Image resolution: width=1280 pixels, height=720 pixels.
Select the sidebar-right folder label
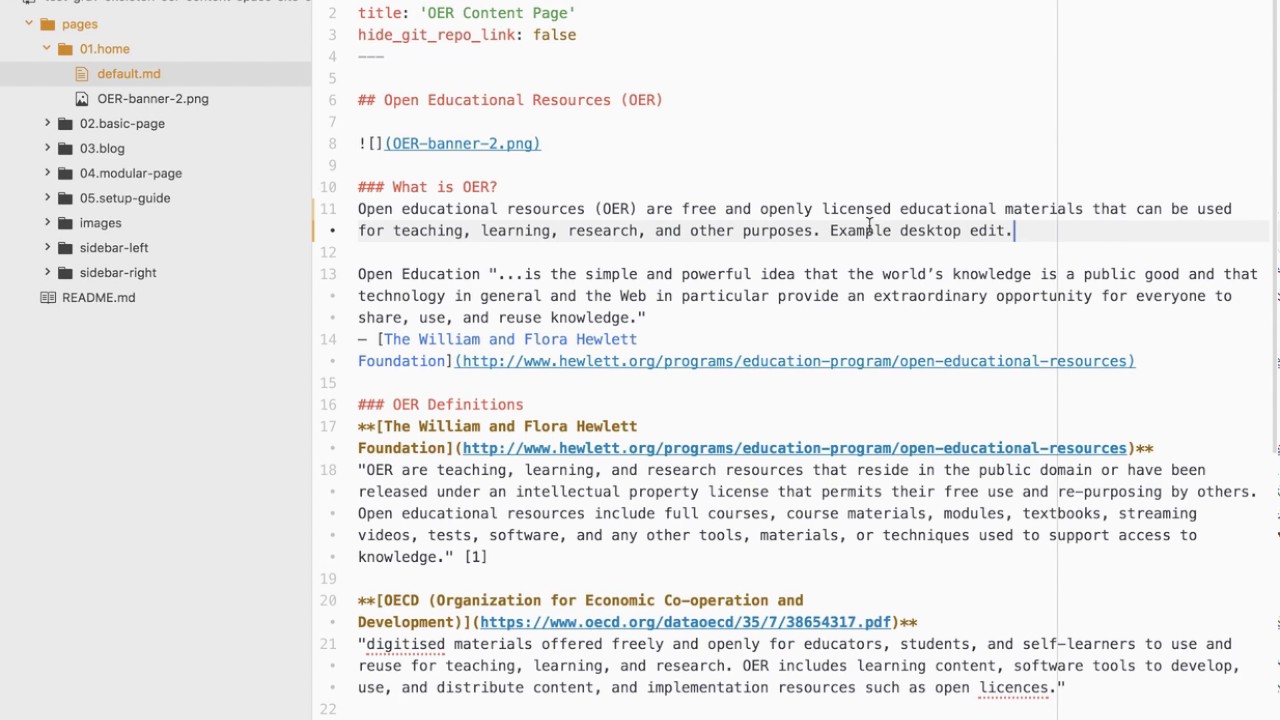(x=118, y=272)
